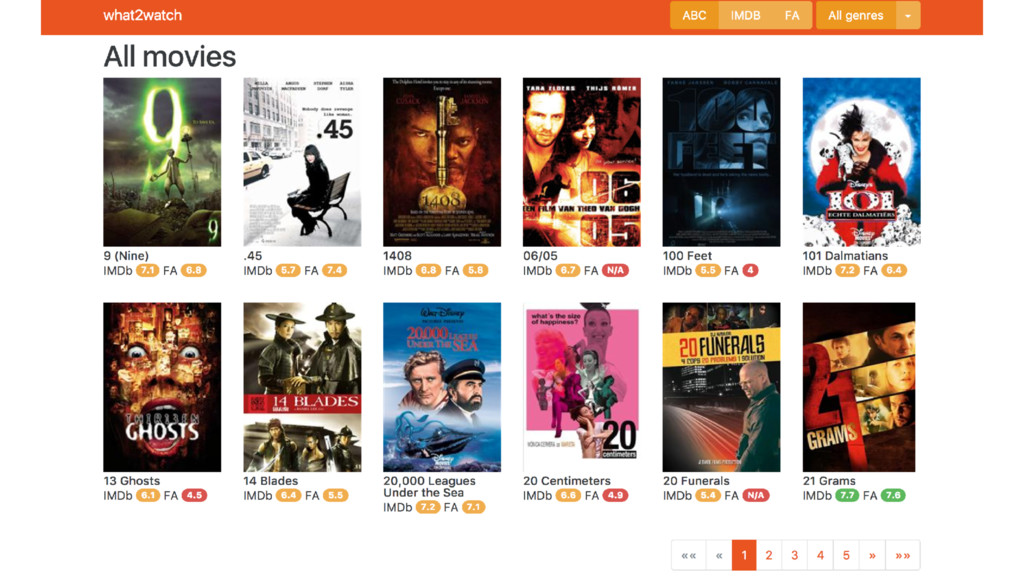Click the 20 Funerals title
Screen dimensions: 1024x576
tap(696, 481)
